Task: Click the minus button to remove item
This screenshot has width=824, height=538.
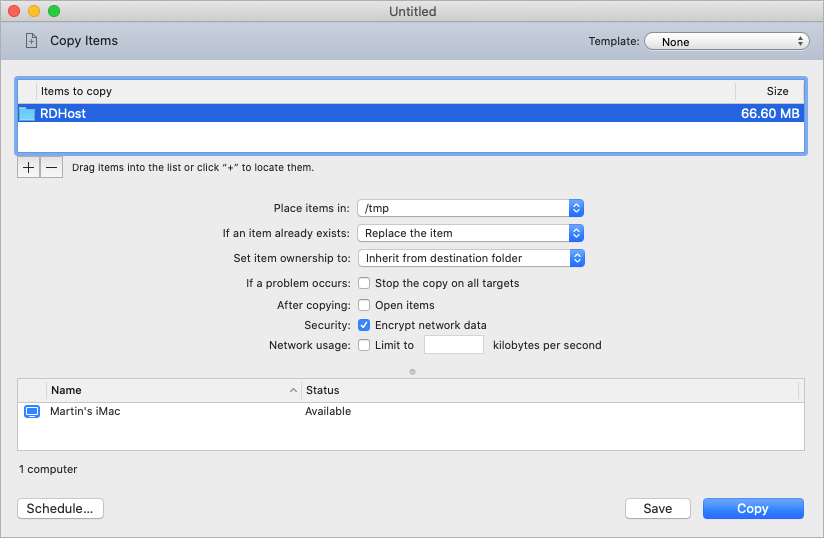Action: (52, 167)
